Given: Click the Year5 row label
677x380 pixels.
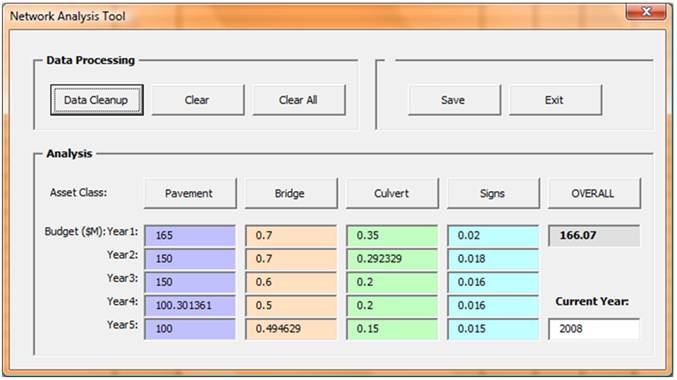Looking at the screenshot, I should [122, 325].
